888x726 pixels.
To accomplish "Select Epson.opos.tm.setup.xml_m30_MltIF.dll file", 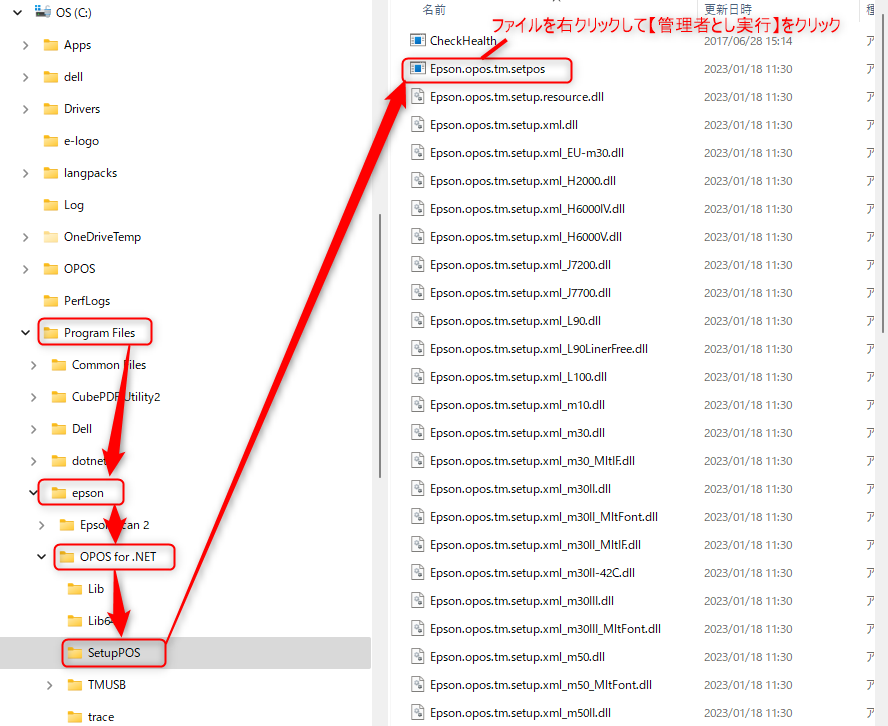I will coord(532,460).
